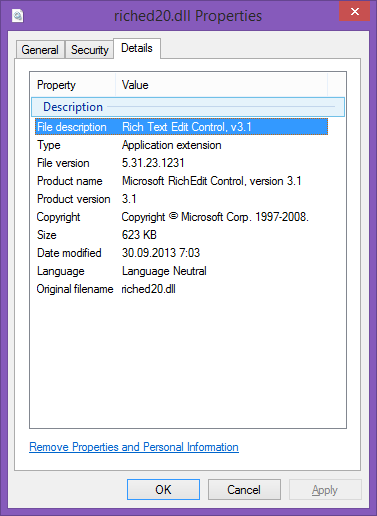Image resolution: width=377 pixels, height=516 pixels.
Task: Click the Property column header
Action: coord(73,85)
